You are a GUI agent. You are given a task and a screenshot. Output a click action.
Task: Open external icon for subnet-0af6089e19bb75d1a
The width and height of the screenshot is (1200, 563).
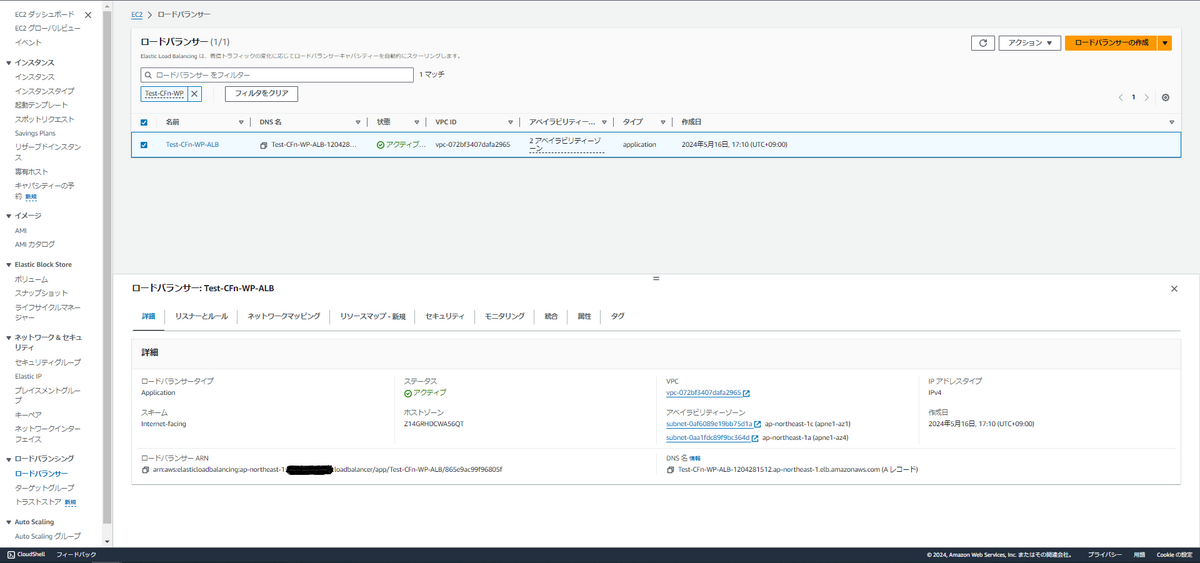click(x=757, y=424)
